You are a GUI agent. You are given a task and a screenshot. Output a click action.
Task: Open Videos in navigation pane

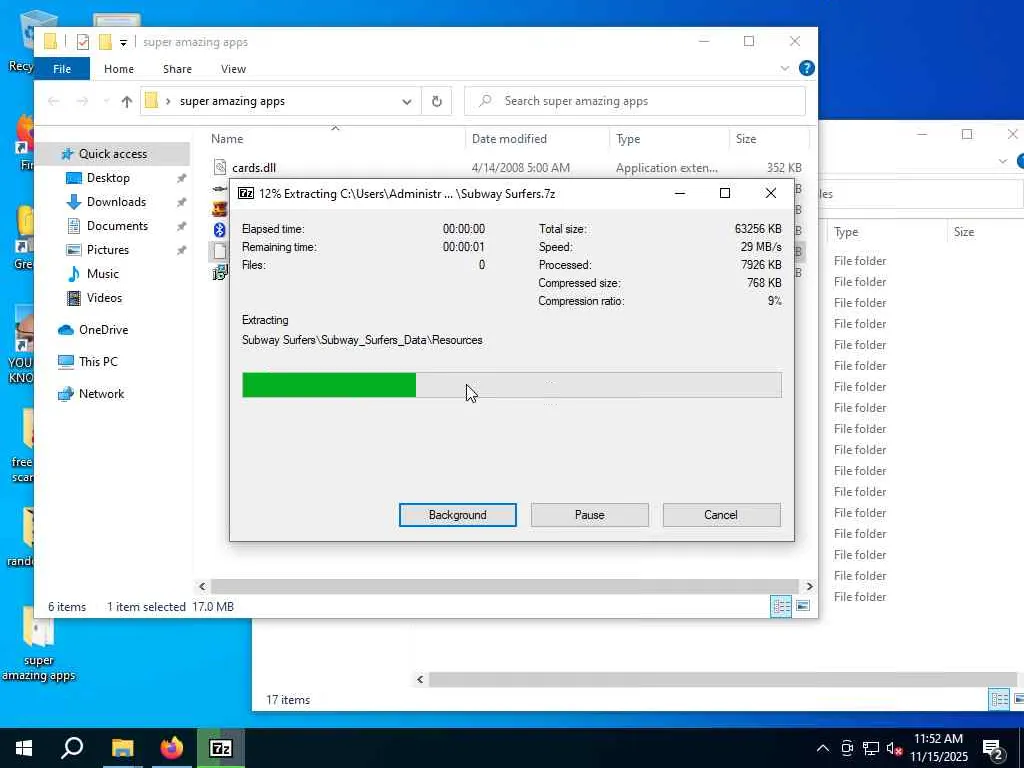pyautogui.click(x=104, y=298)
